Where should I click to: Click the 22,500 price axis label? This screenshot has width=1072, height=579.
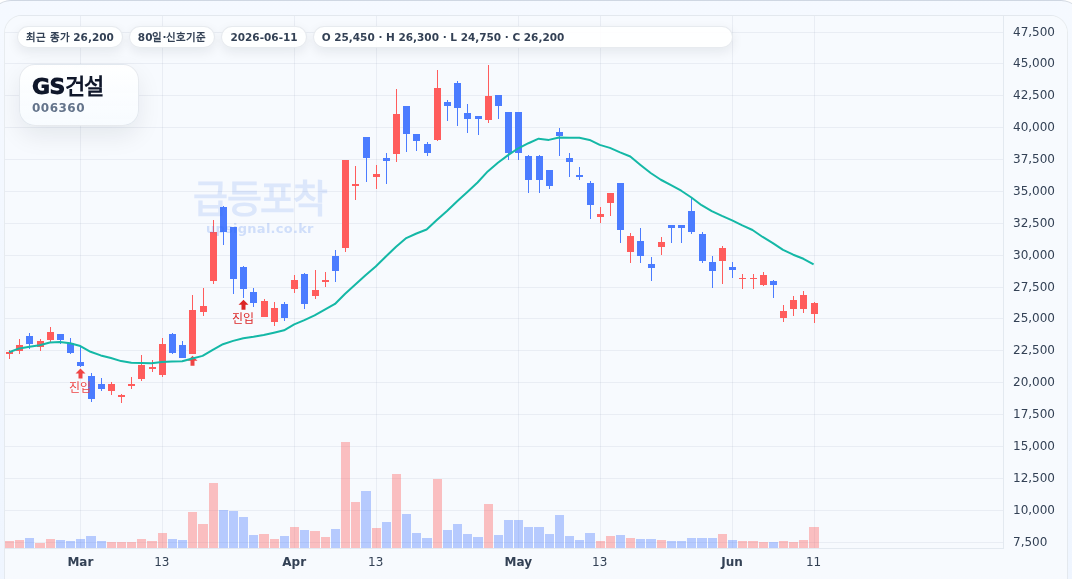tap(1034, 350)
